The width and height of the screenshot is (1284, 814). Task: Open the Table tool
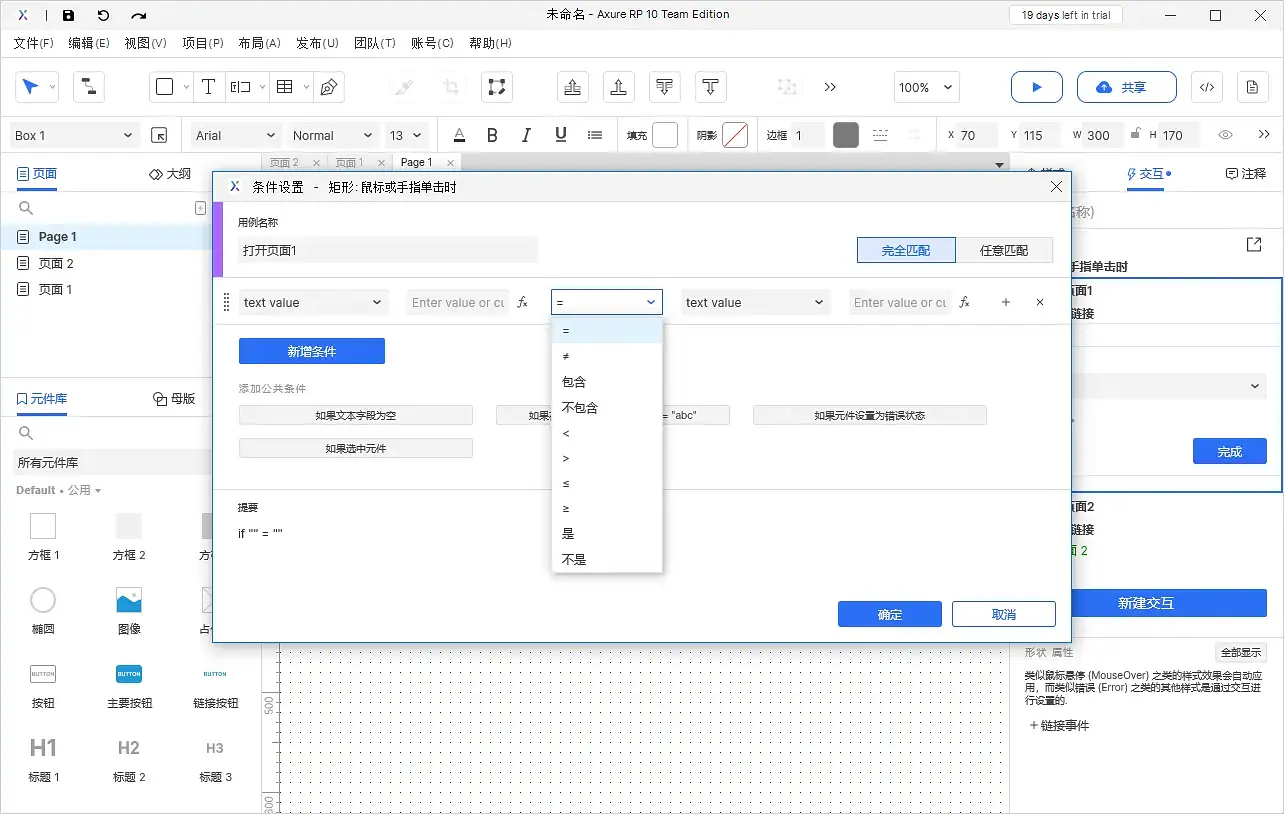[284, 87]
